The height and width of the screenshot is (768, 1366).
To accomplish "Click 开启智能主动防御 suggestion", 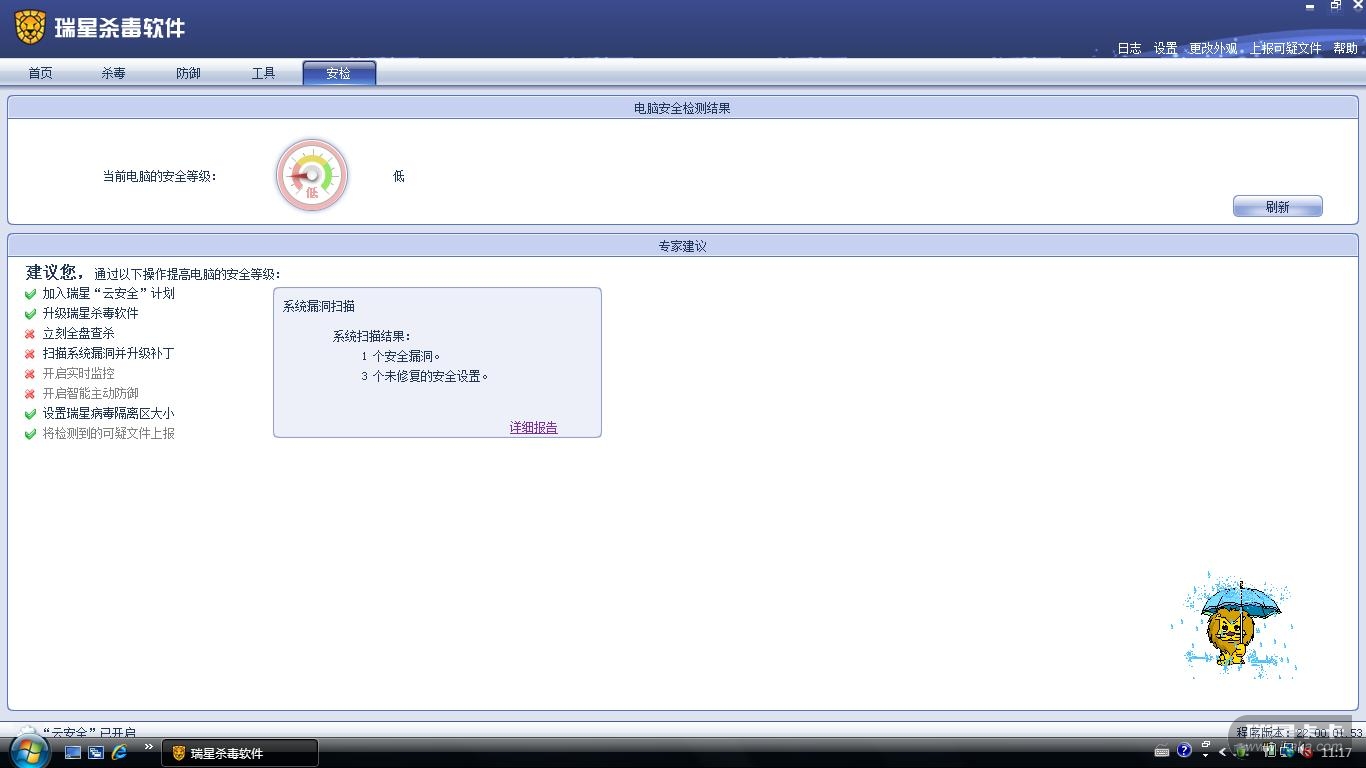I will (x=91, y=393).
